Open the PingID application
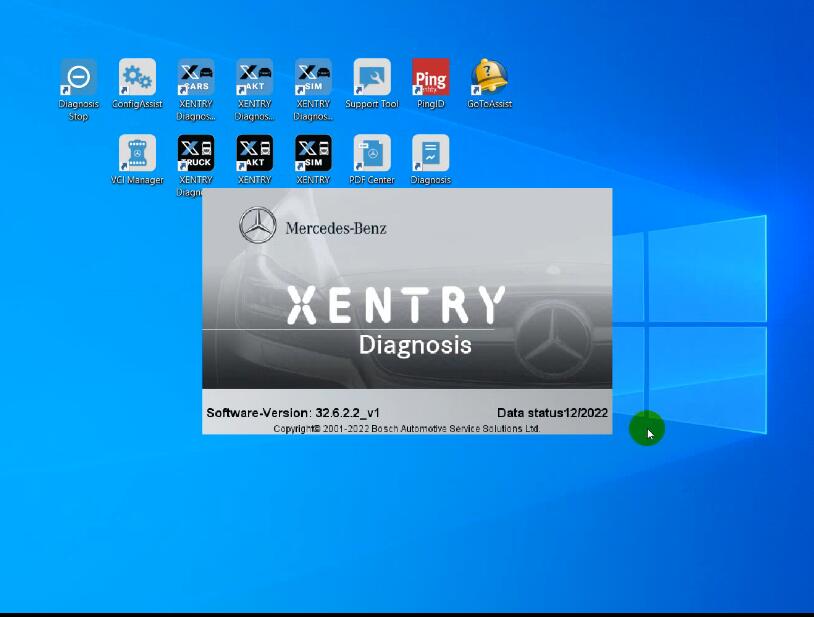This screenshot has width=814, height=617. pos(430,73)
